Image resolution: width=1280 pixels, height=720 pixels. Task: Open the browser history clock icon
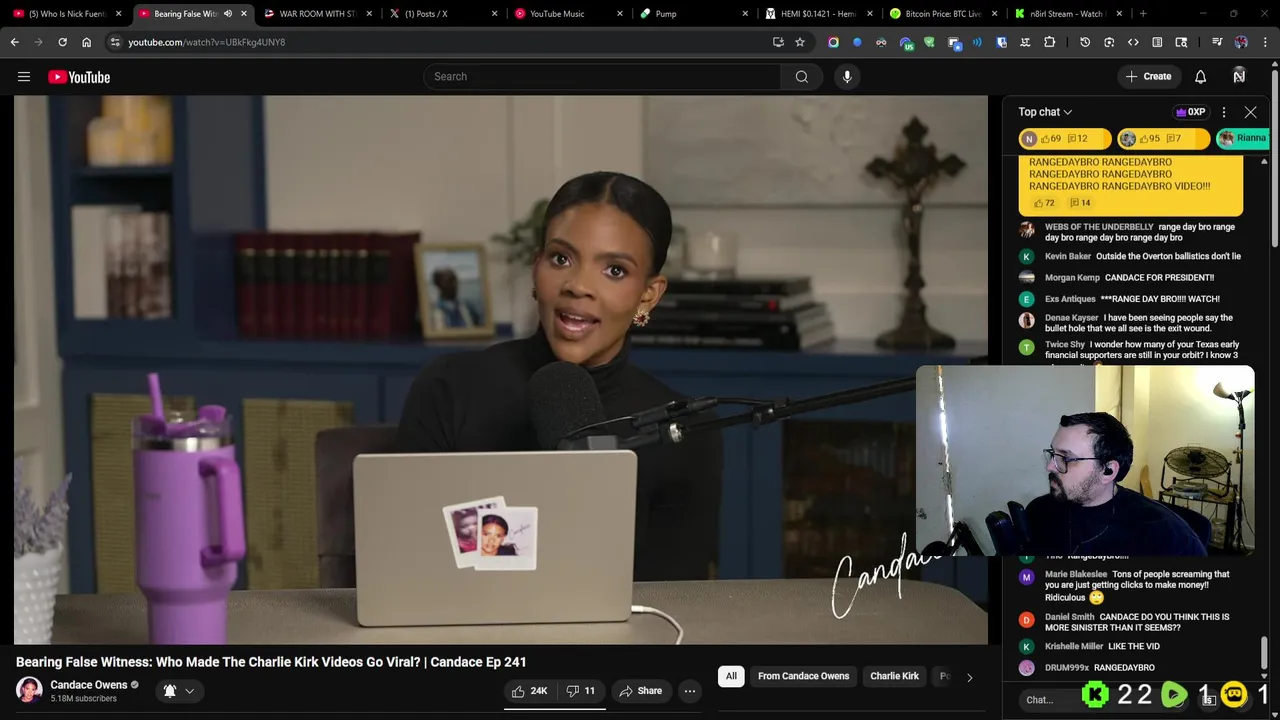pyautogui.click(x=1085, y=42)
